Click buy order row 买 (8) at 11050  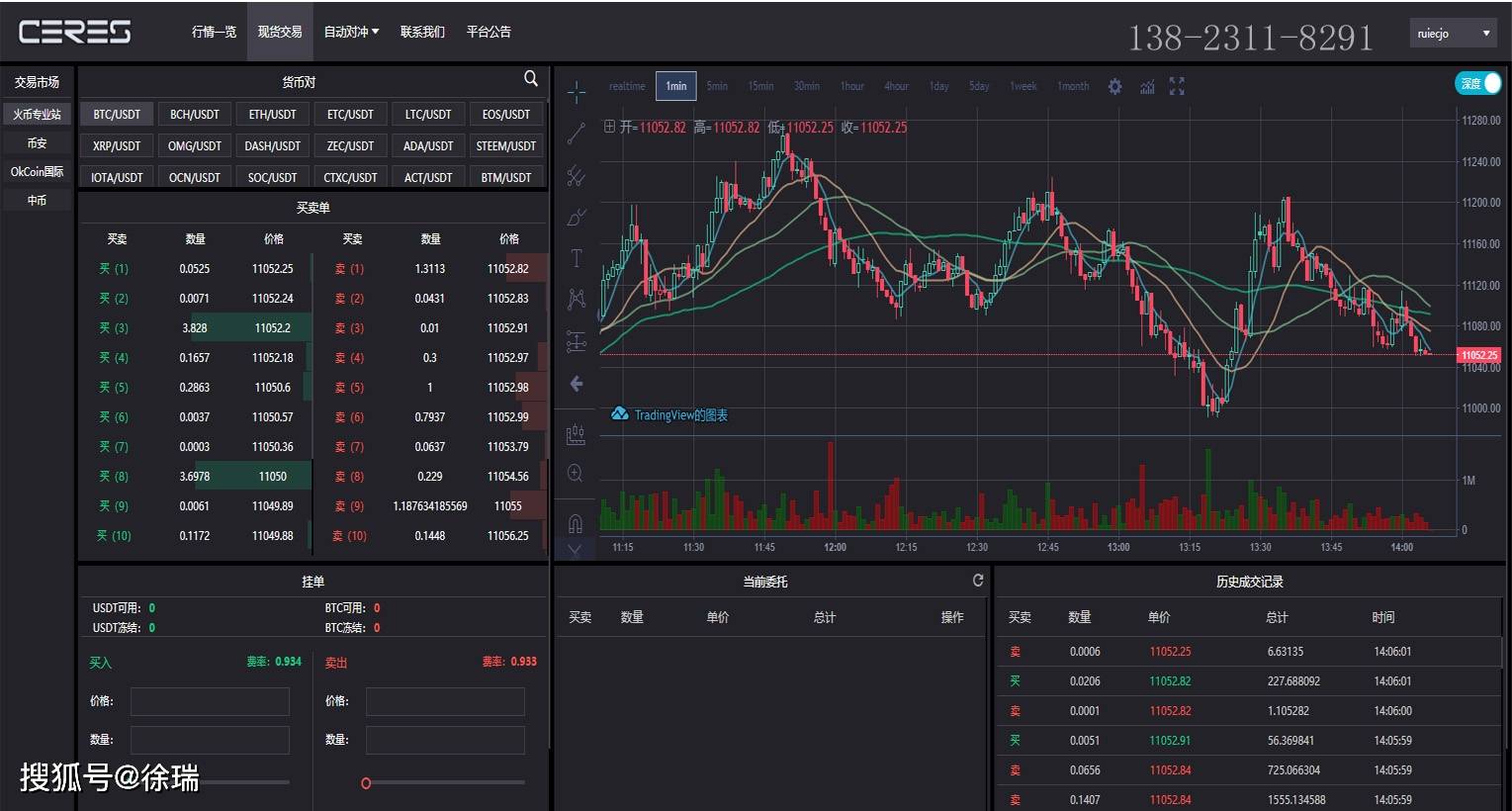(x=196, y=476)
